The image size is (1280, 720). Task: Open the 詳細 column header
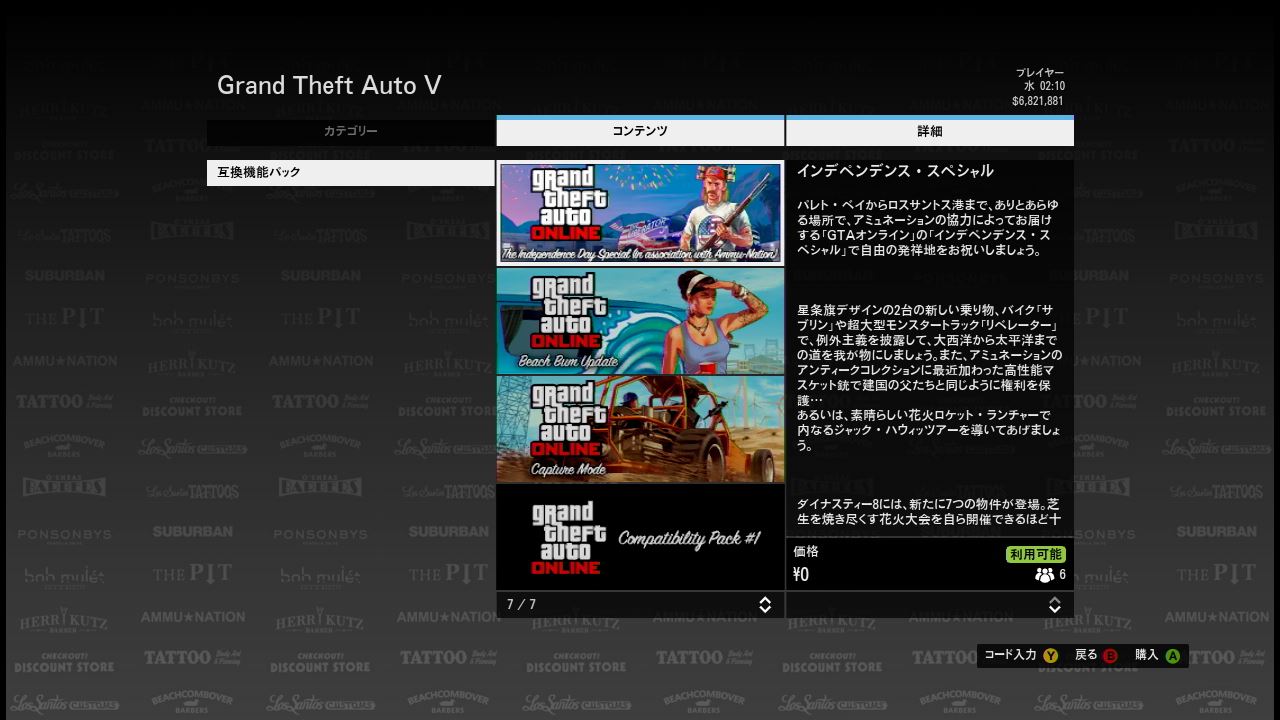pos(930,131)
